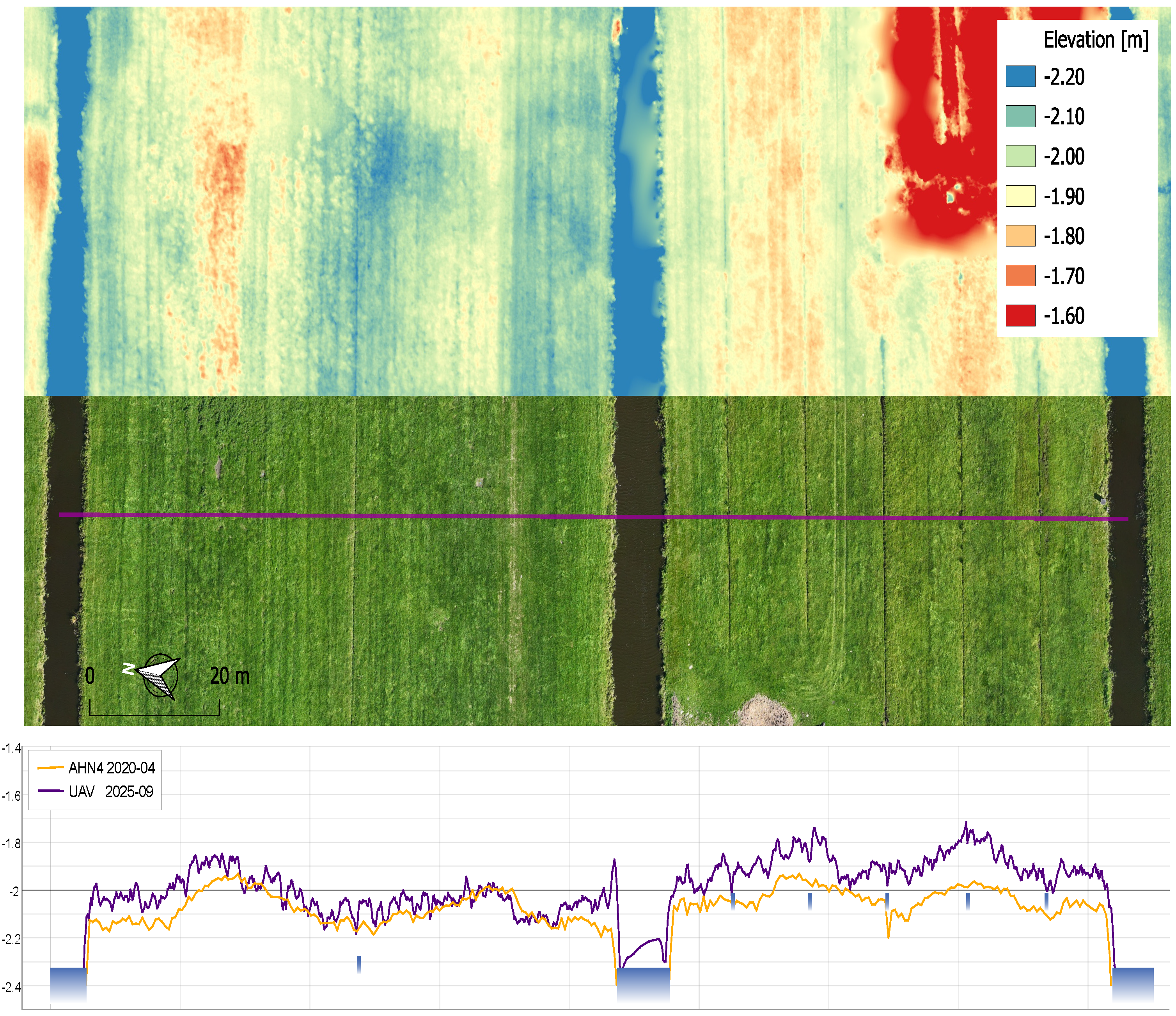Click the purple UAV legend line sample
This screenshot has width=1176, height=1016.
coord(50,791)
